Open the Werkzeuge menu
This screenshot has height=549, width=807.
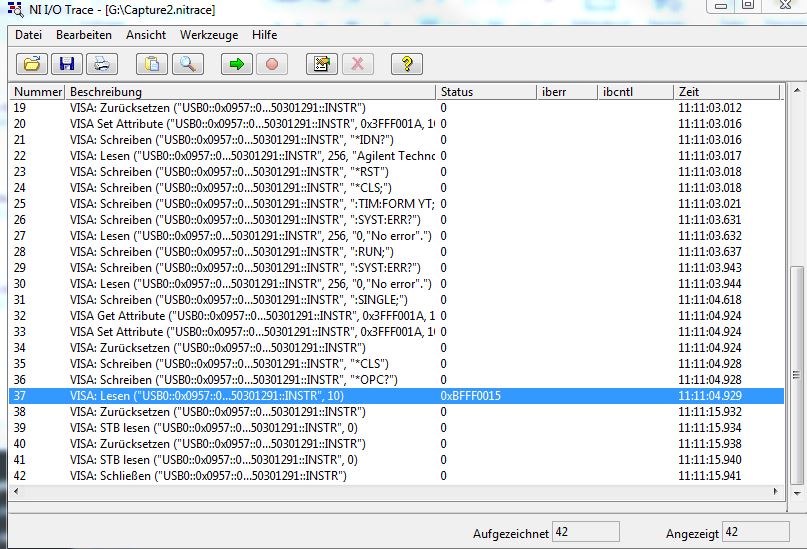[x=209, y=35]
